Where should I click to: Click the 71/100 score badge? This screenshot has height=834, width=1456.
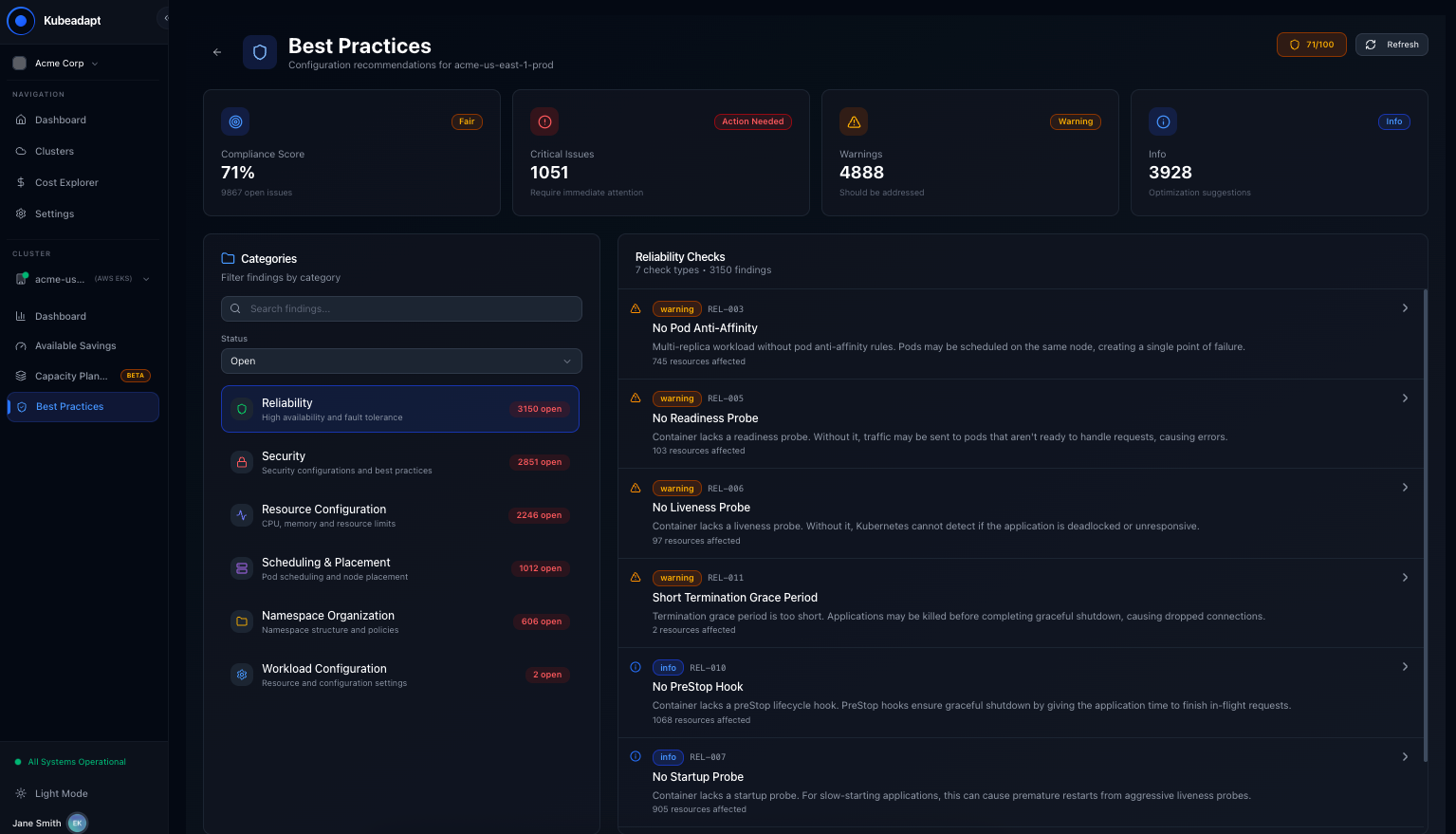point(1311,45)
